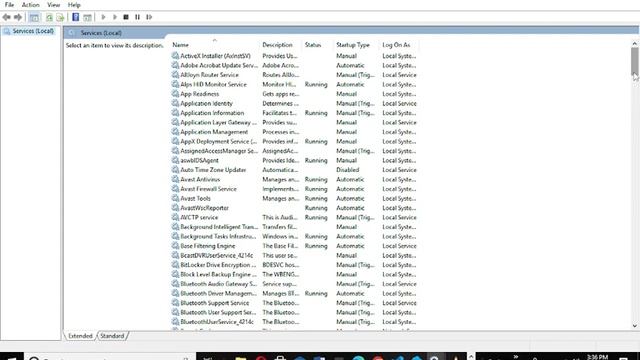Select the Alps HID Monitor Service row
Viewport: 640px width, 360px height.
[x=294, y=84]
